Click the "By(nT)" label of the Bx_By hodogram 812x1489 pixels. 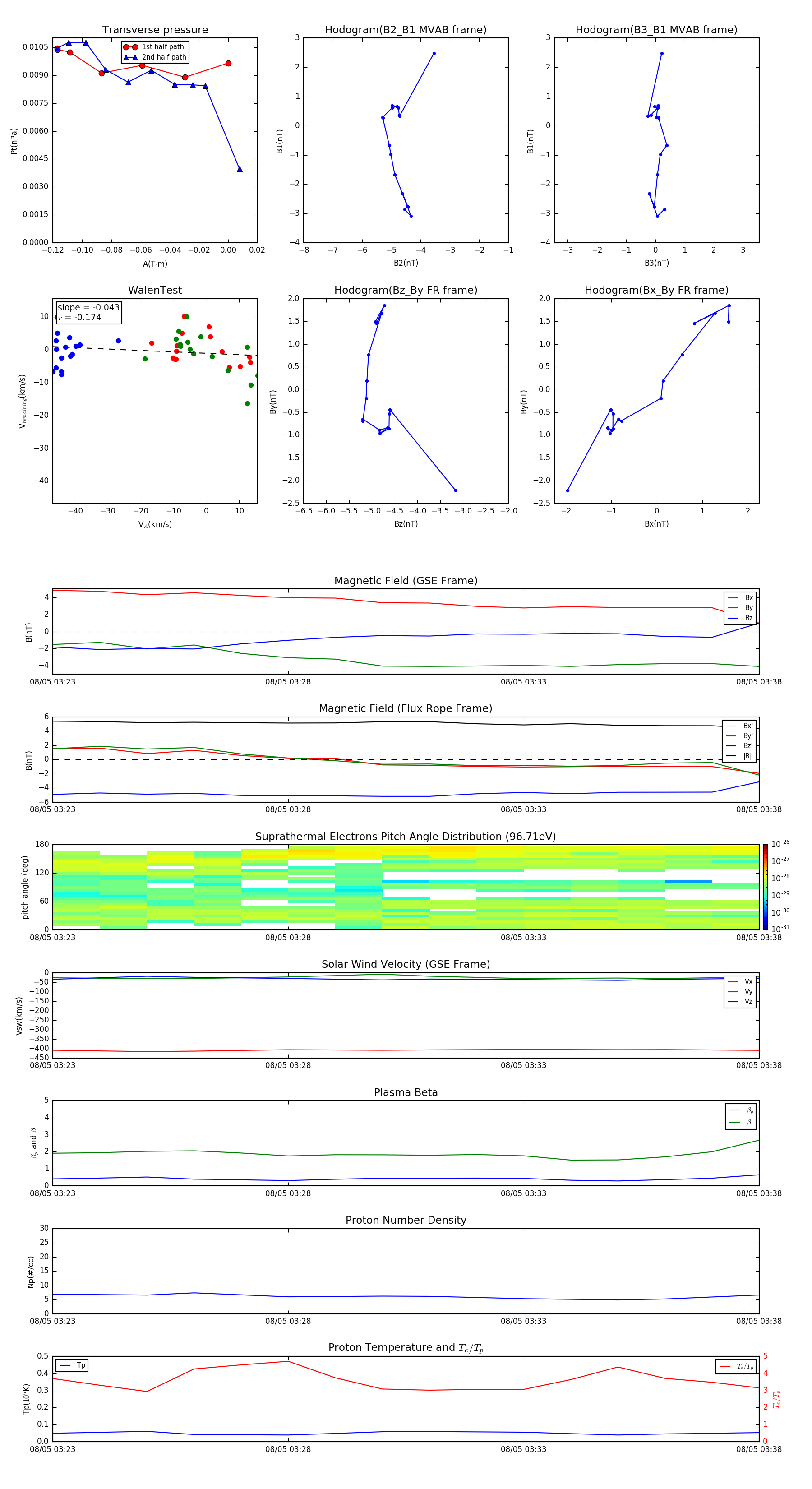pyautogui.click(x=524, y=401)
